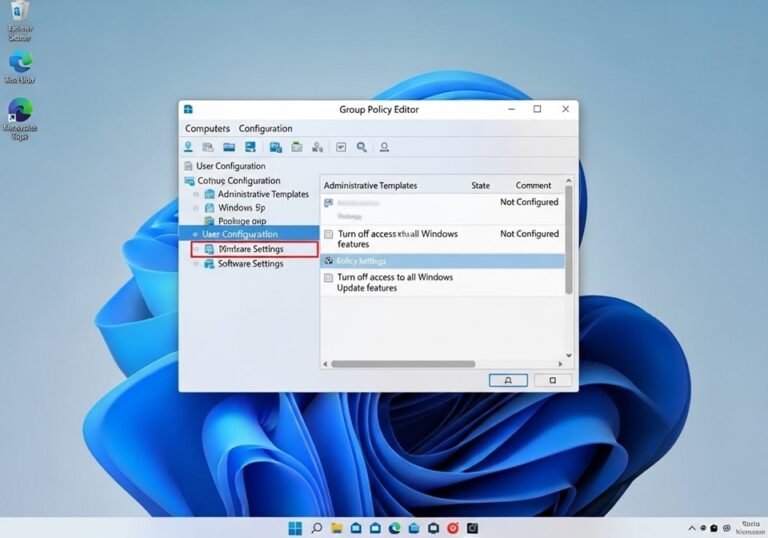Open the Windows Start button

[x=295, y=528]
